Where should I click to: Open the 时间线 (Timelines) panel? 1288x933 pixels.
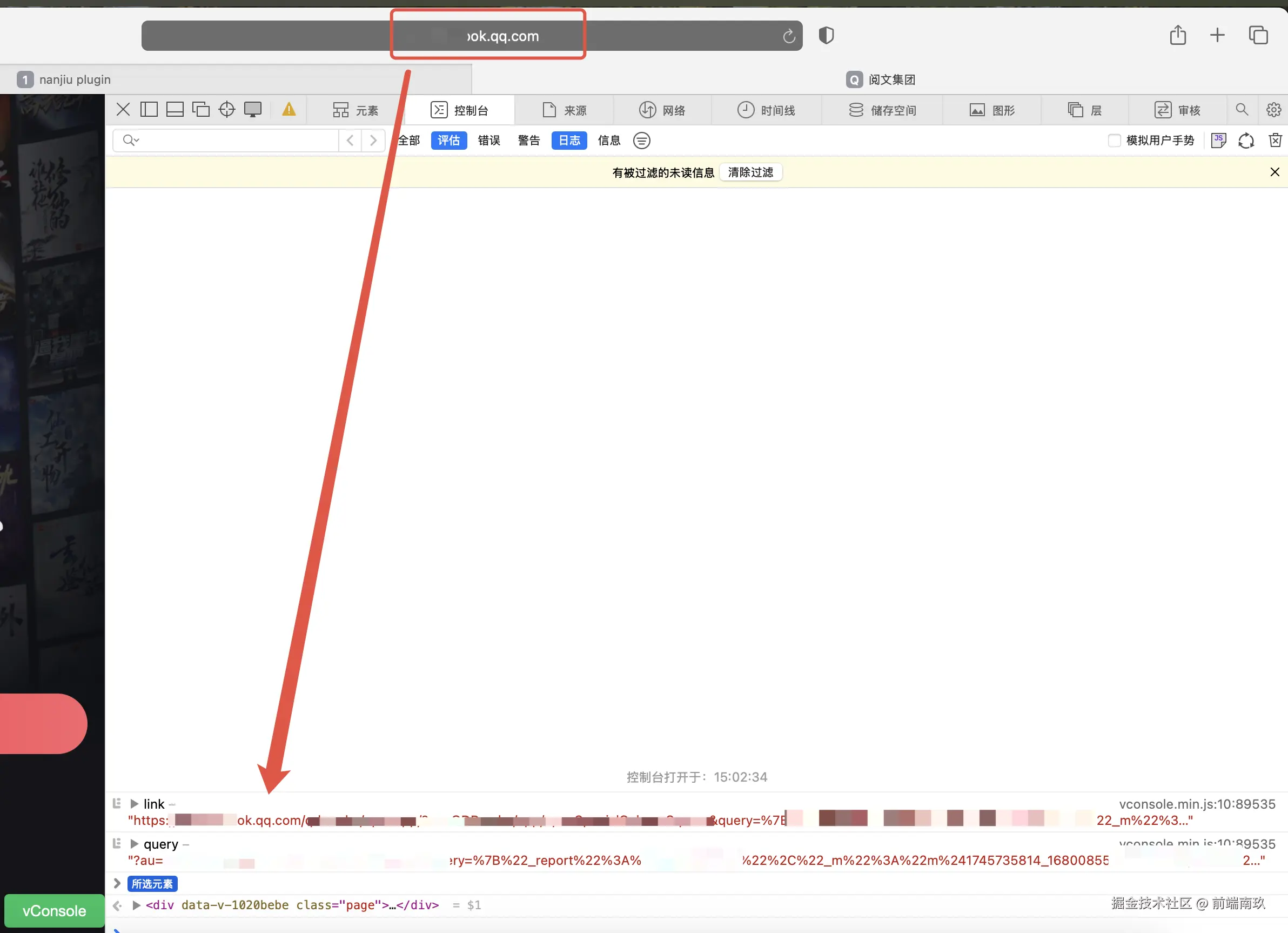[x=767, y=110]
